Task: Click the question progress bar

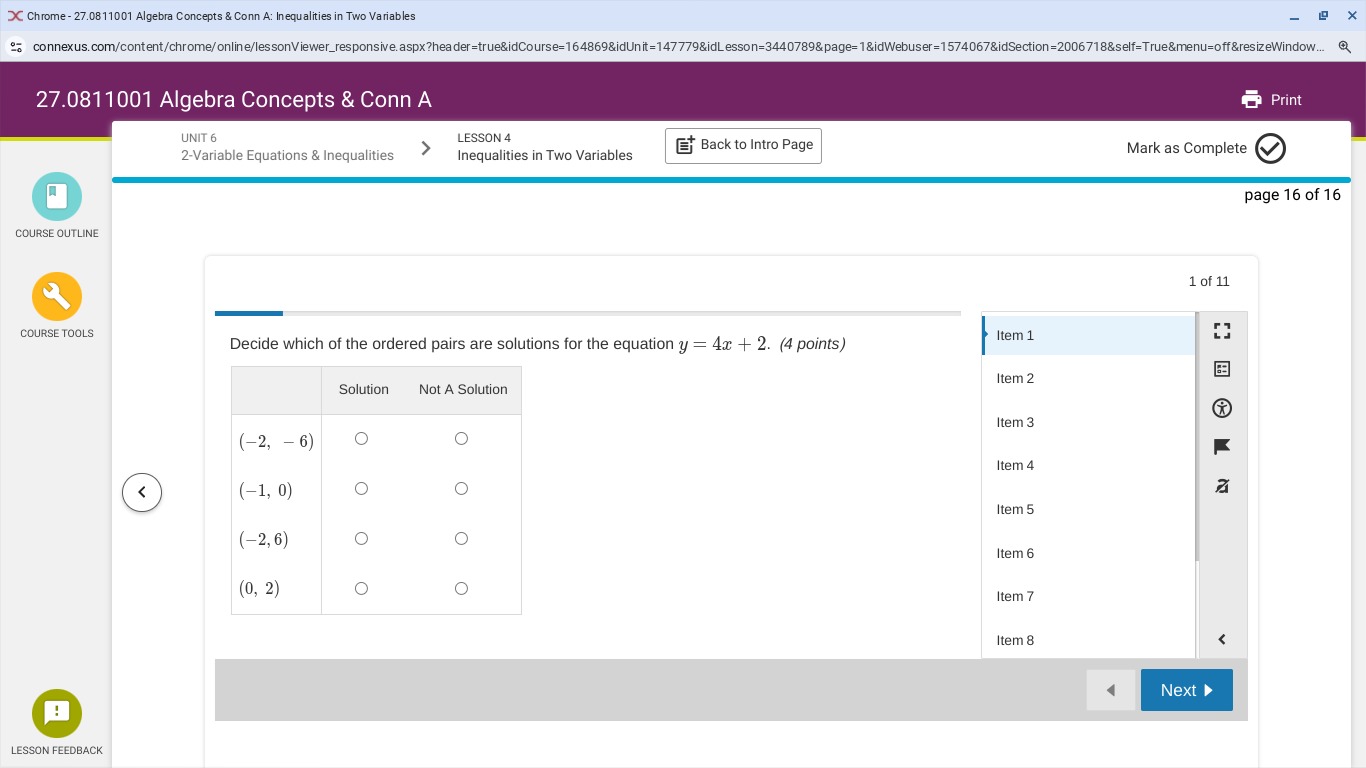Action: tap(588, 313)
